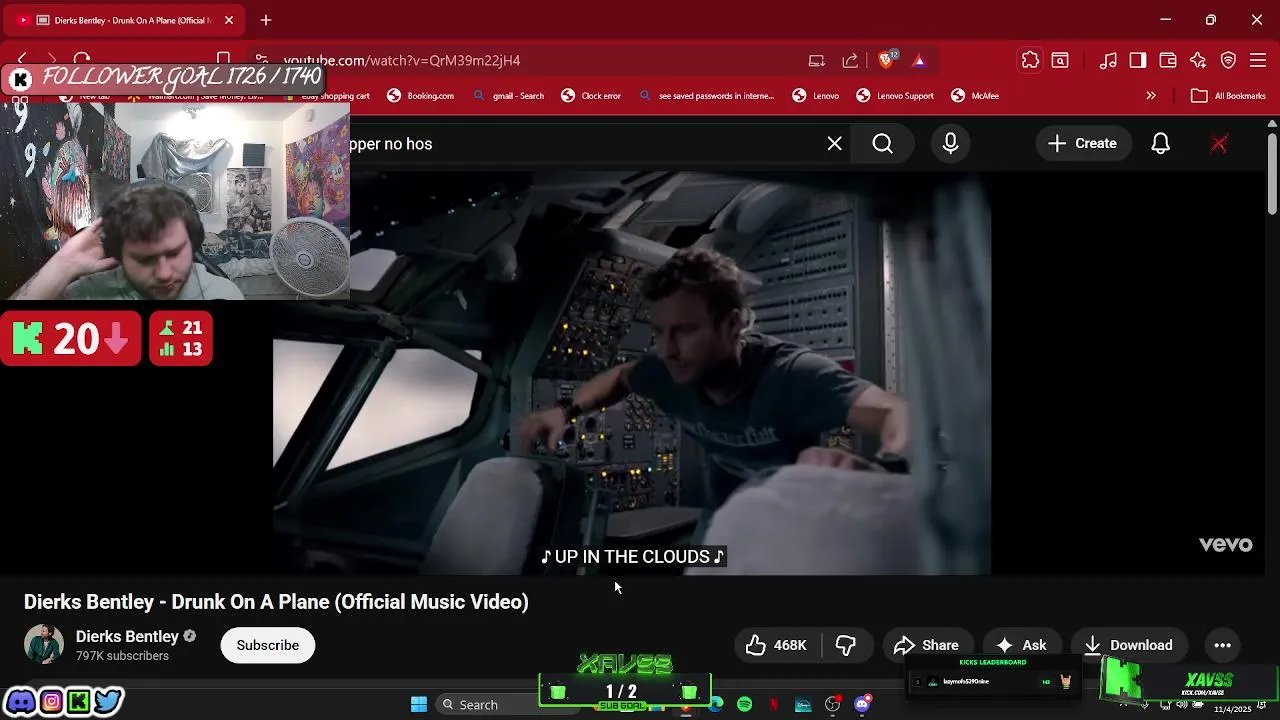Click the Download button under video

click(1128, 645)
